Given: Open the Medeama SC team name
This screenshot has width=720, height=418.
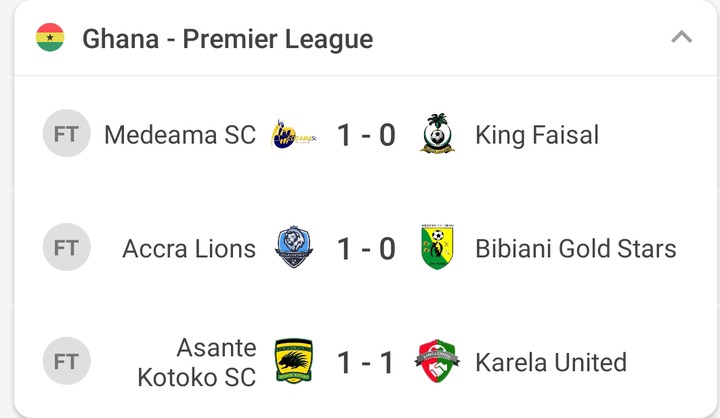Looking at the screenshot, I should click(180, 134).
